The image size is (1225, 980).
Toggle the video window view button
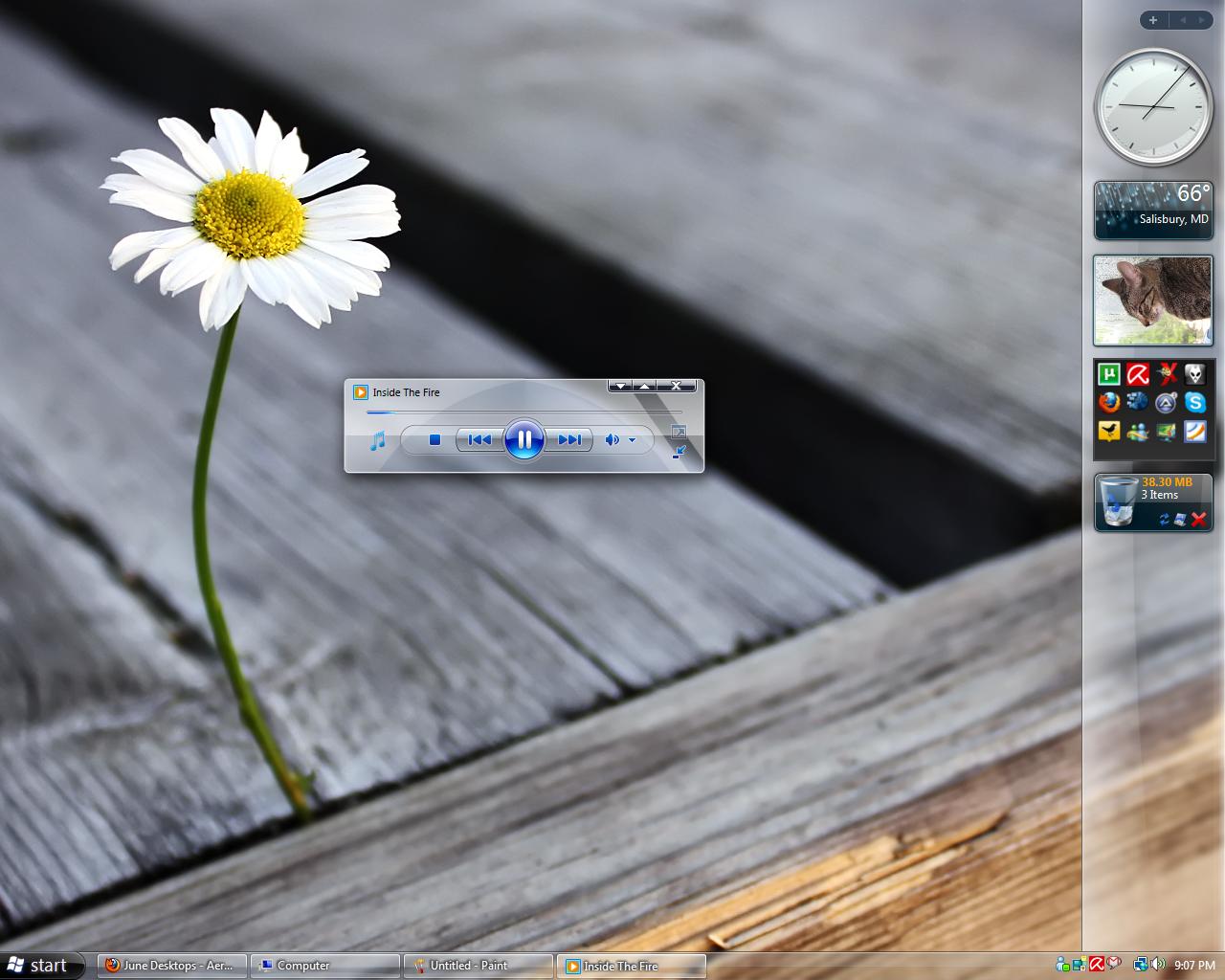coord(679,432)
